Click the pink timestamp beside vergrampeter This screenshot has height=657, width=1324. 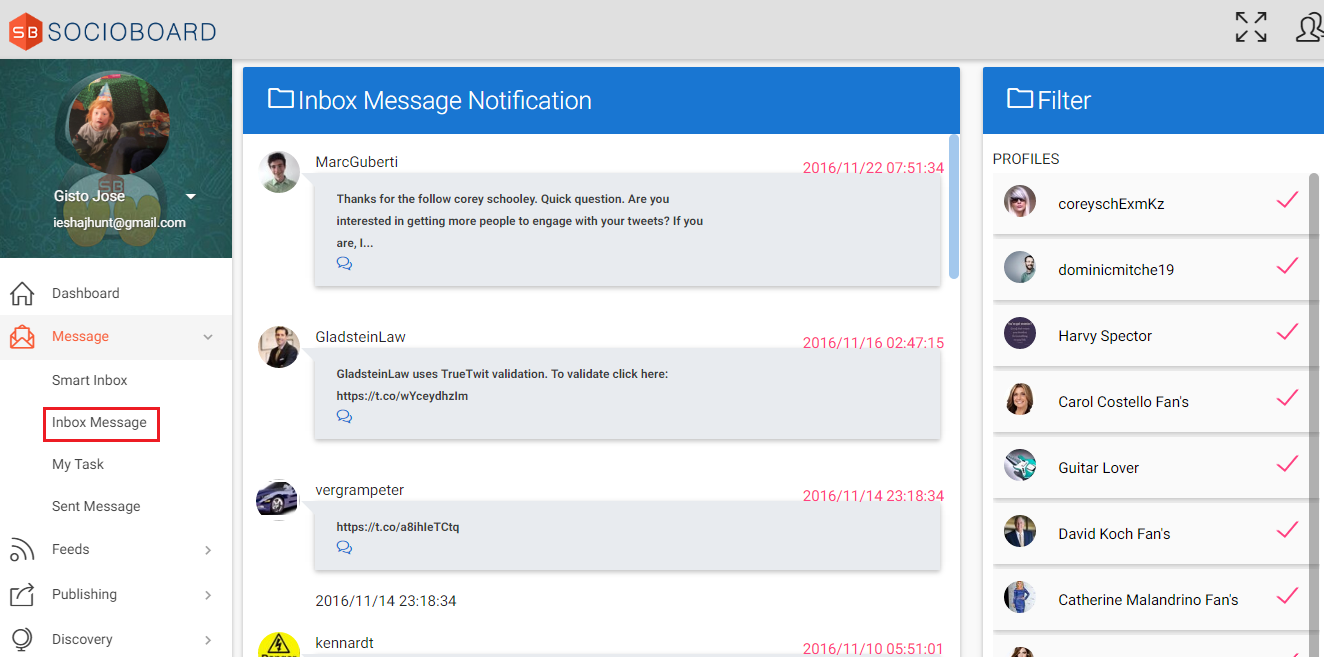click(873, 496)
